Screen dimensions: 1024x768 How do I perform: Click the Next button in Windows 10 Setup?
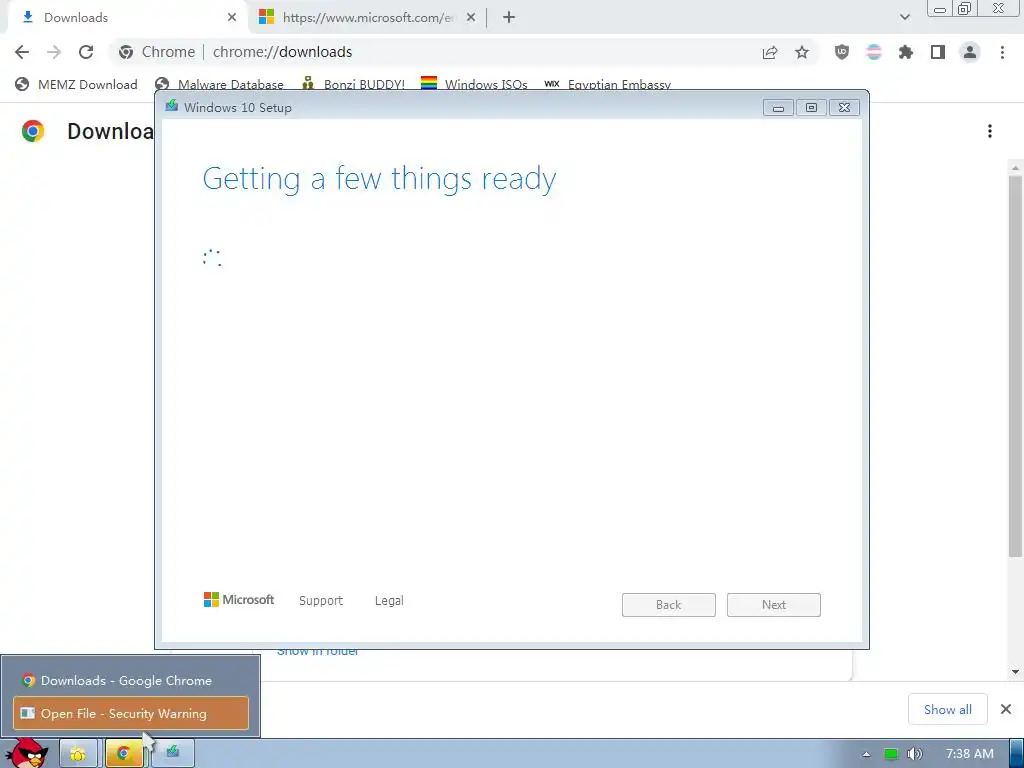pyautogui.click(x=774, y=605)
